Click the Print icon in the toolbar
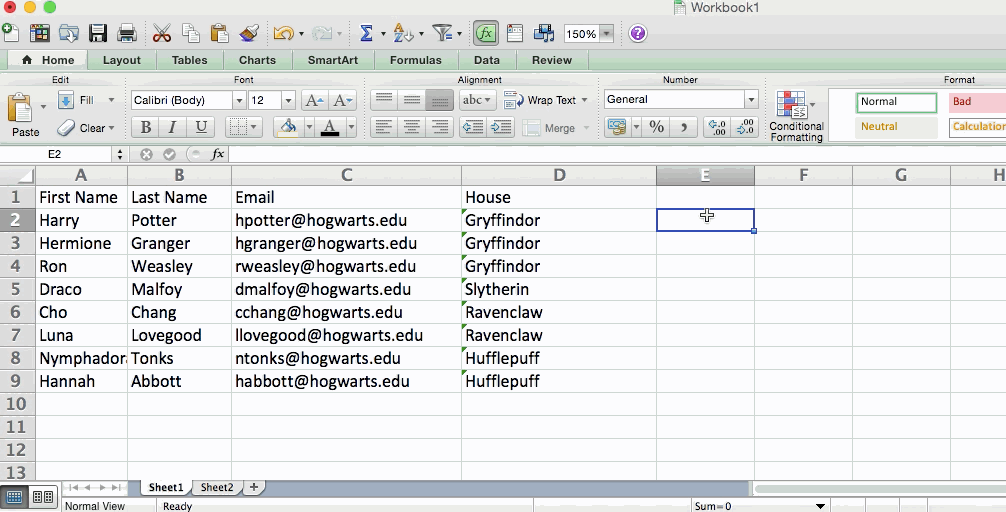This screenshot has height=512, width=1006. click(127, 33)
